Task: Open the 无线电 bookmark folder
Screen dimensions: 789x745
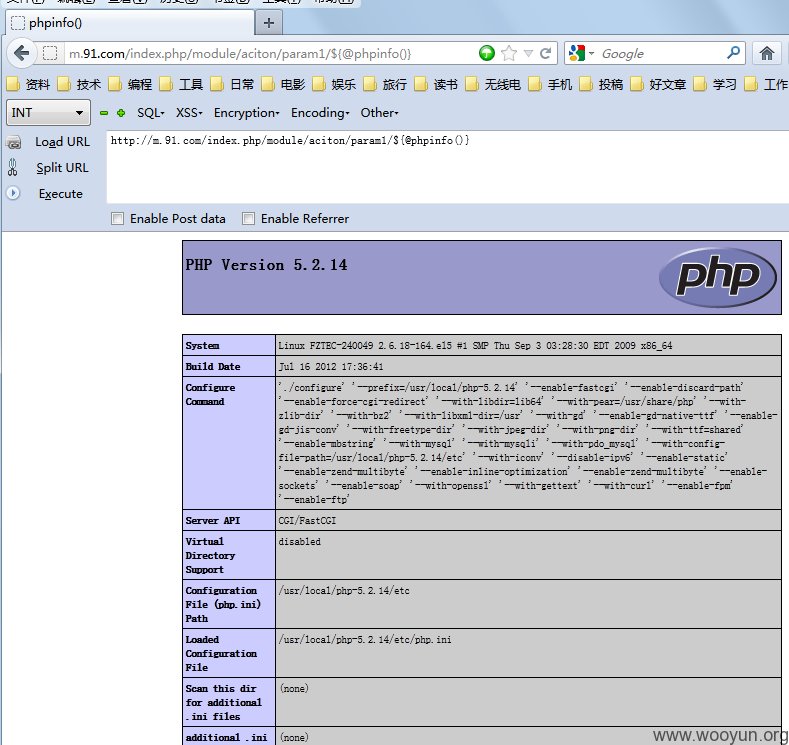Action: 493,85
